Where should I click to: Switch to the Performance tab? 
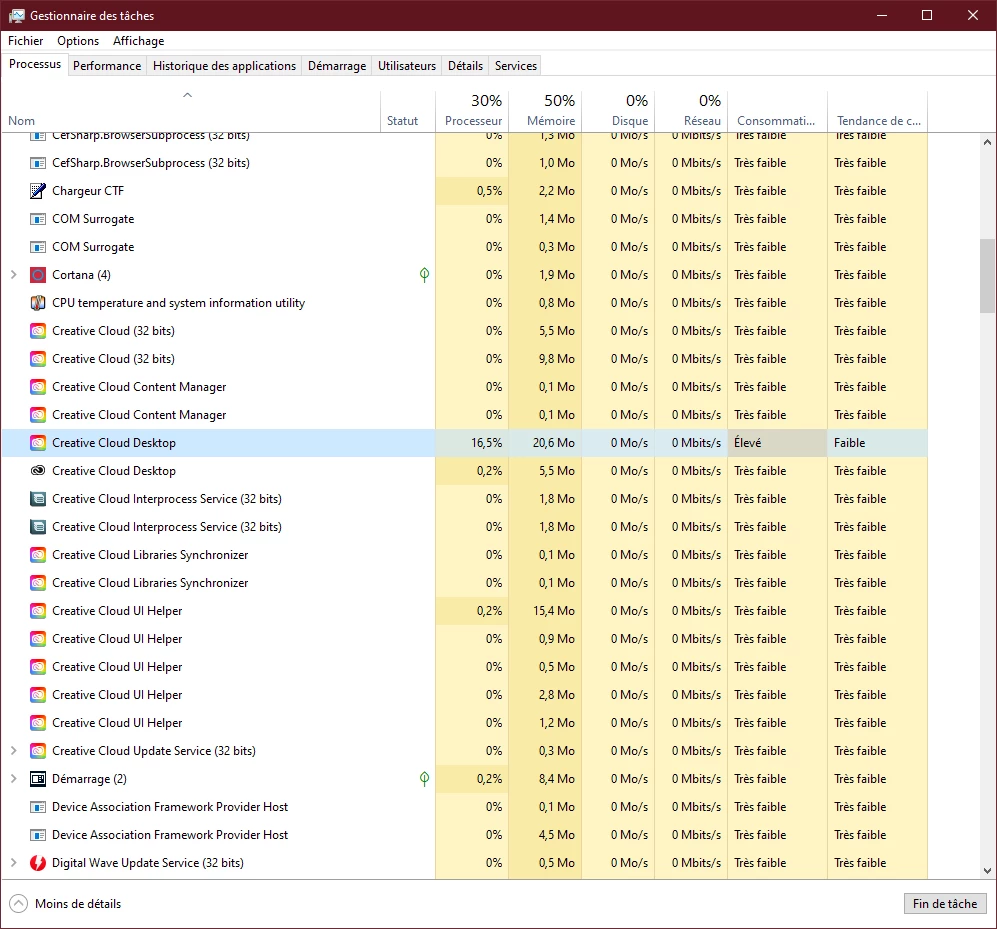coord(107,65)
